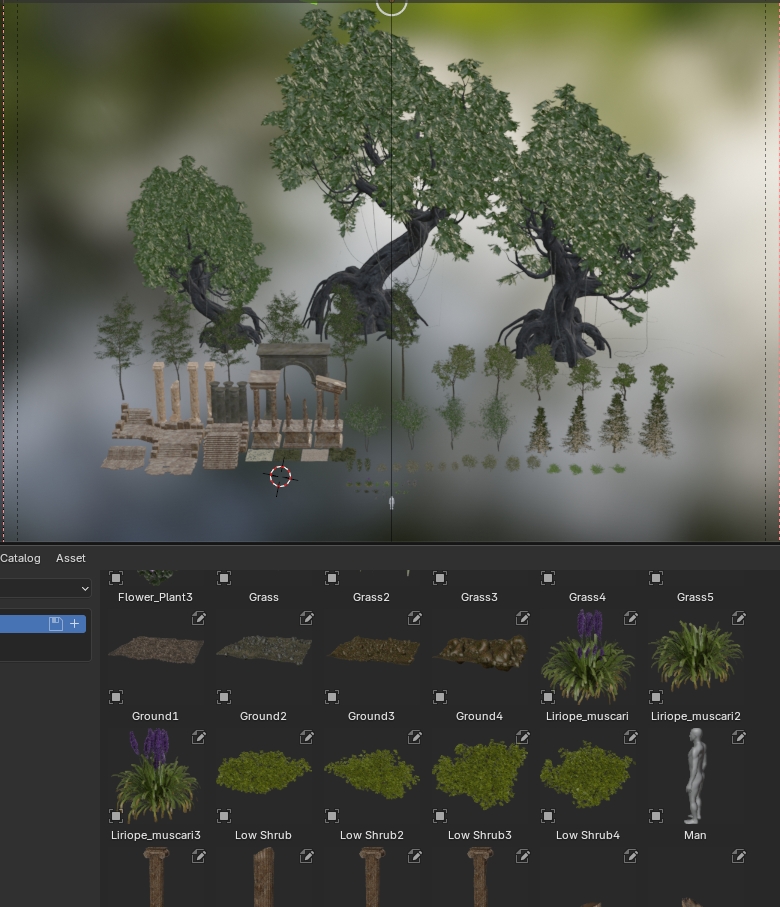Open the asset library dropdown selector
Viewport: 780px width, 907px height.
[45, 589]
